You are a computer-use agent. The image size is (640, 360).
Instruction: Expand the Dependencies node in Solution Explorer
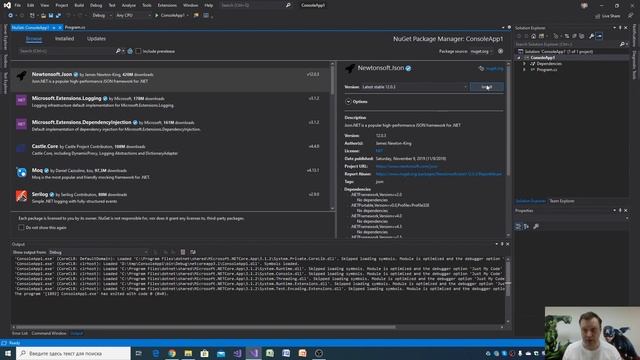(524, 64)
